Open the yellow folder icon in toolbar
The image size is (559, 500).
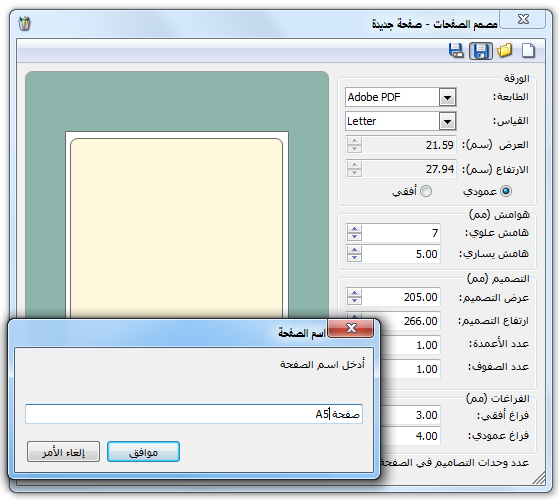pyautogui.click(x=505, y=50)
